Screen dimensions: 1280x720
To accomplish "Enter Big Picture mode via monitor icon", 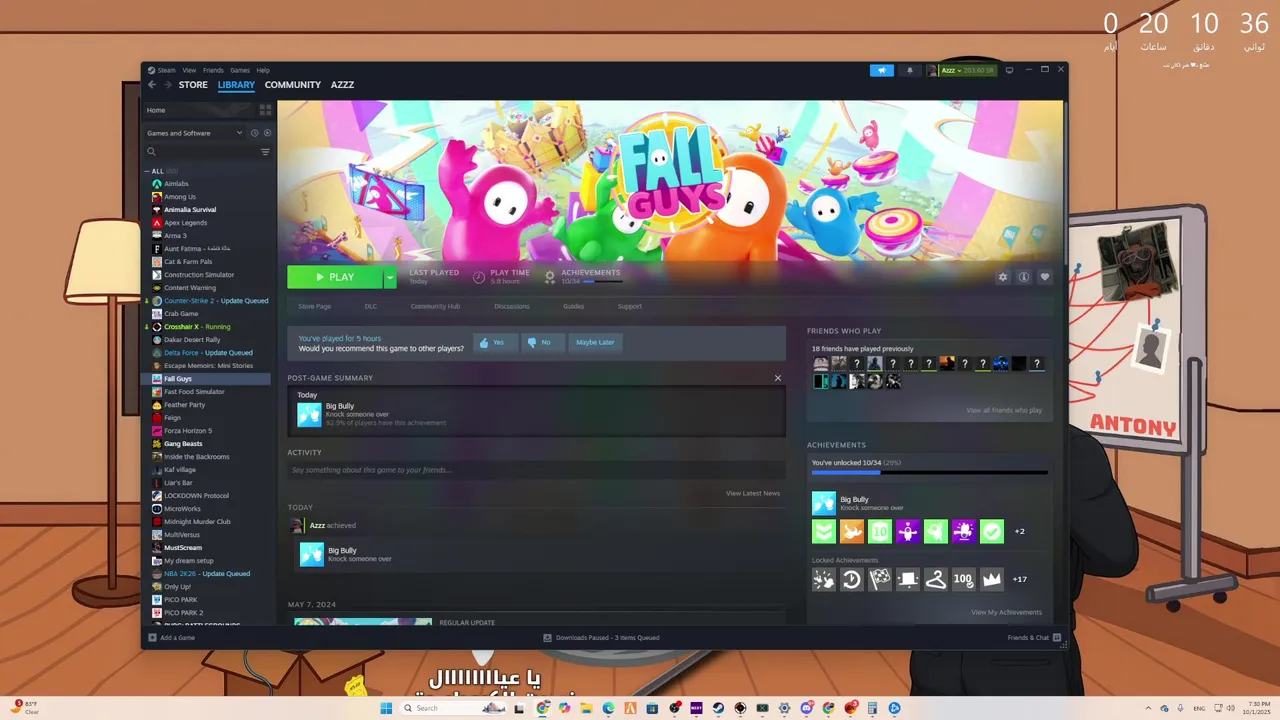I will (x=1009, y=70).
